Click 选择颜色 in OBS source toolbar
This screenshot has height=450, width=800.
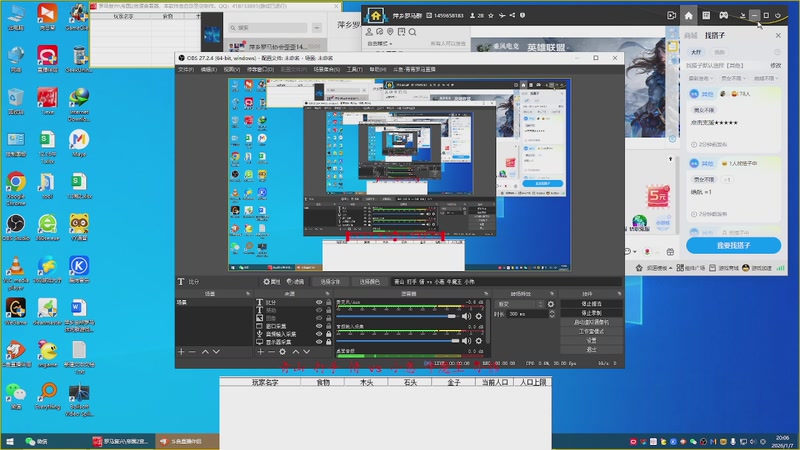click(370, 282)
